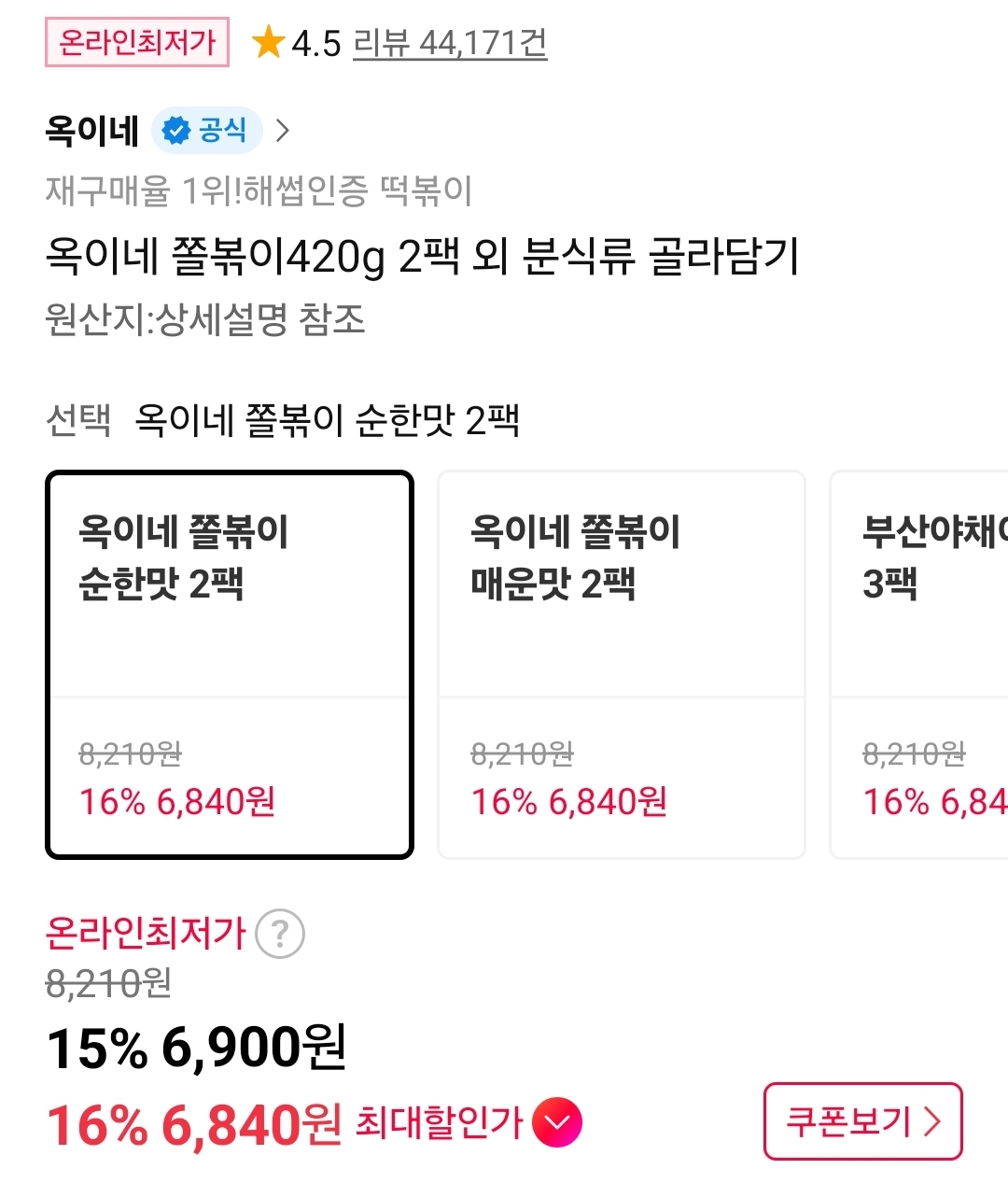Image resolution: width=1008 pixels, height=1197 pixels.
Task: Choose the 부산야채 3팩 option card
Action: [x=919, y=664]
